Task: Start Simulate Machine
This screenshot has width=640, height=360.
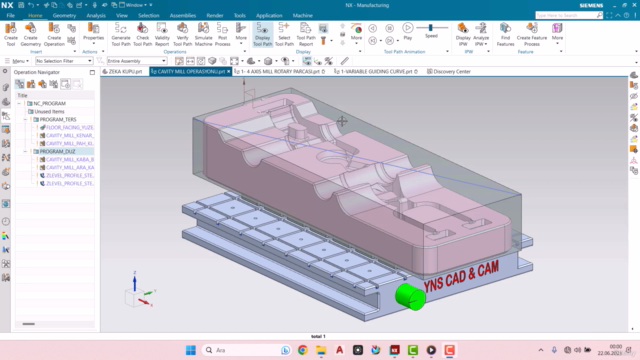Action: click(203, 34)
